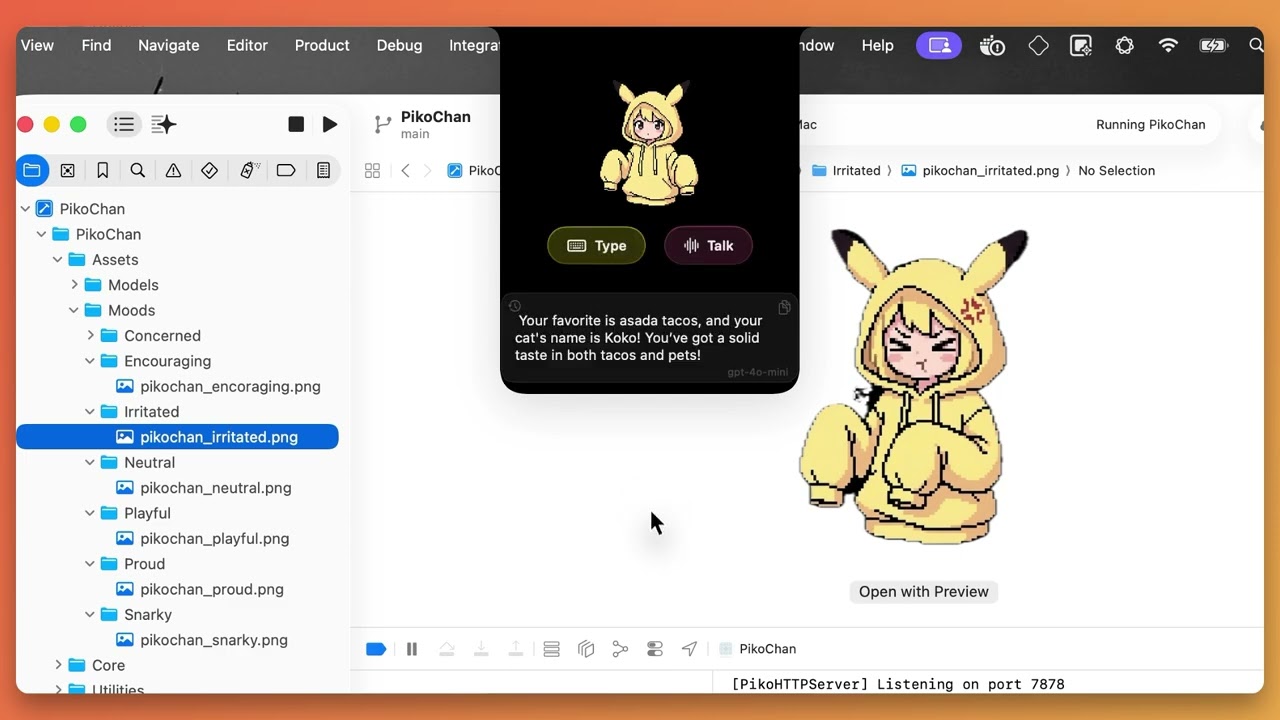Click the Step Out debug icon

point(516,649)
